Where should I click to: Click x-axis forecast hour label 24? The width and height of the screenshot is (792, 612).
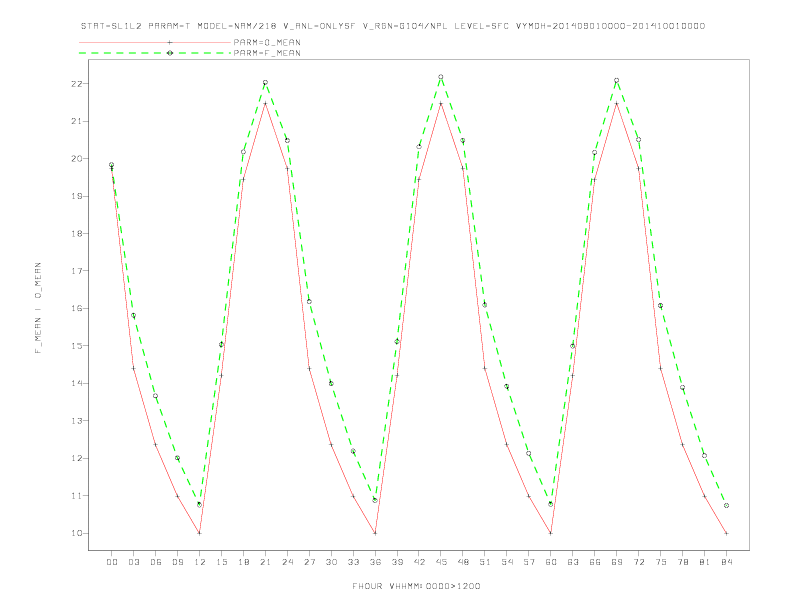pos(287,562)
